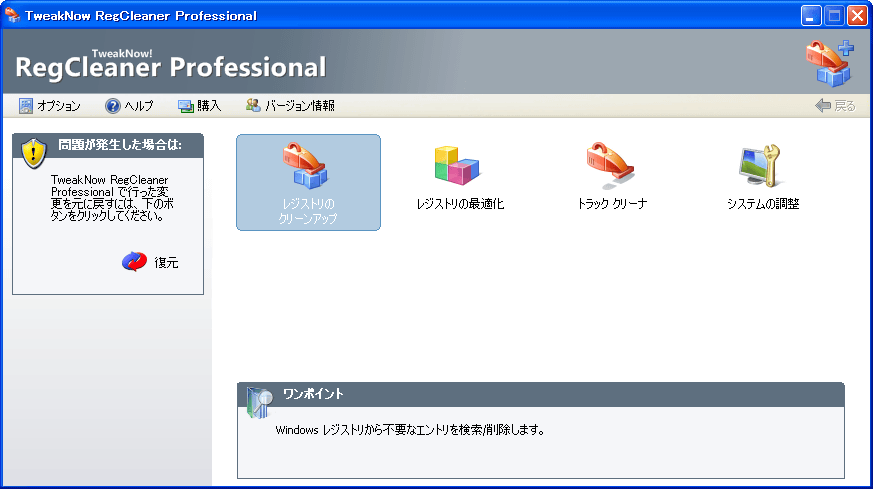The image size is (873, 489).
Task: Click the ワンポイント tip panel icon
Action: tap(259, 402)
